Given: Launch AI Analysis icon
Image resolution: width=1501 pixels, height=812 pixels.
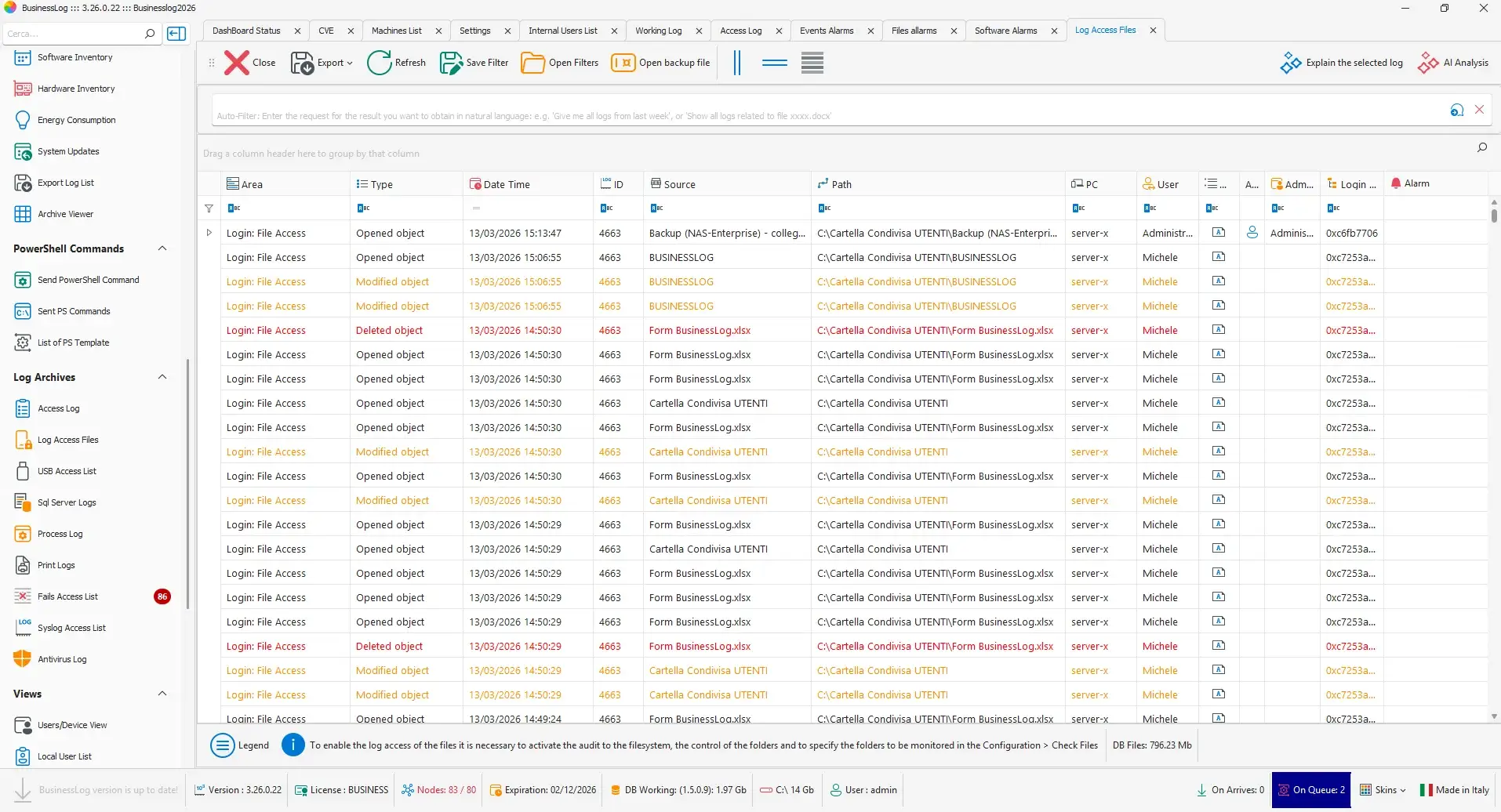Looking at the screenshot, I should pos(1428,63).
